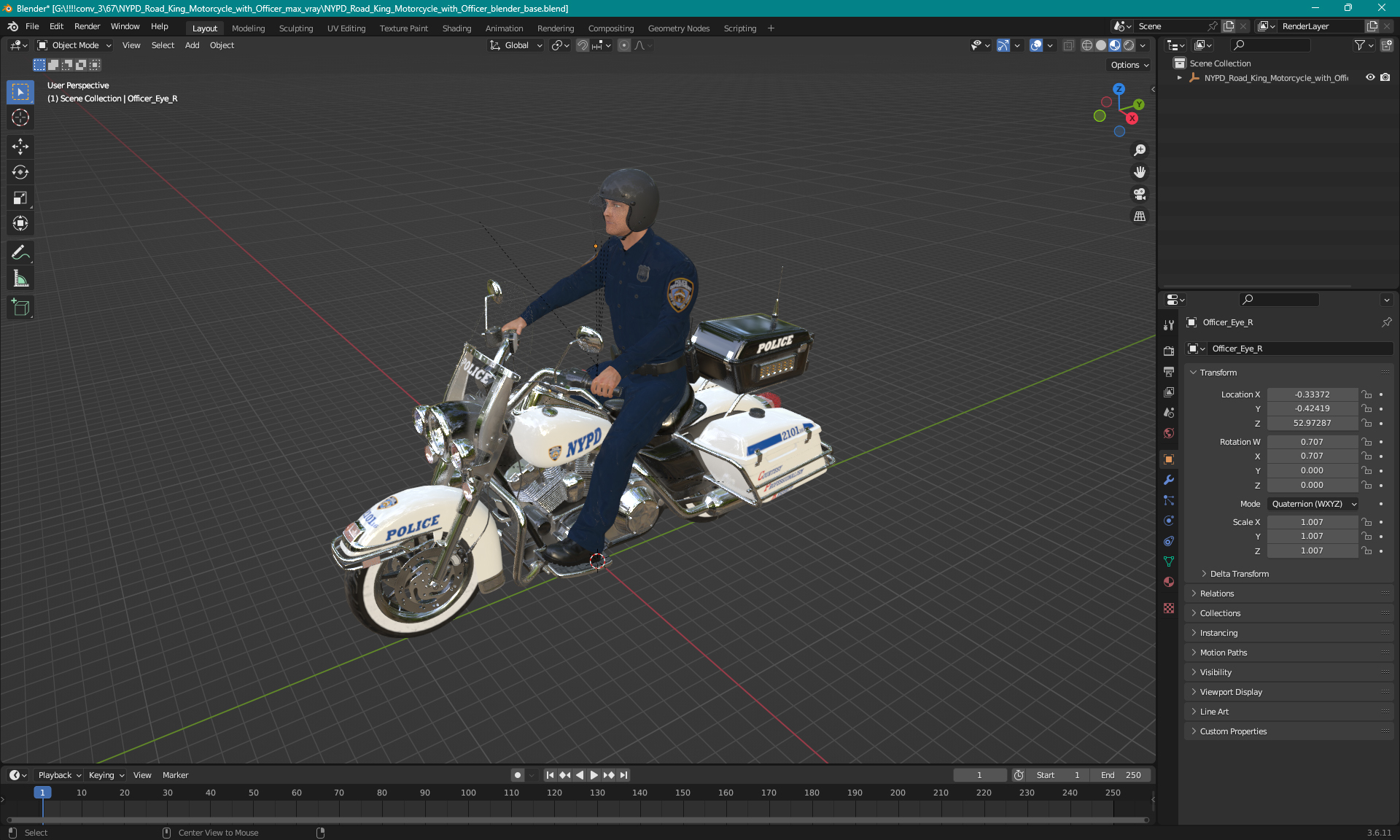This screenshot has height=840, width=1400.
Task: Click the Location X value field
Action: 1312,394
